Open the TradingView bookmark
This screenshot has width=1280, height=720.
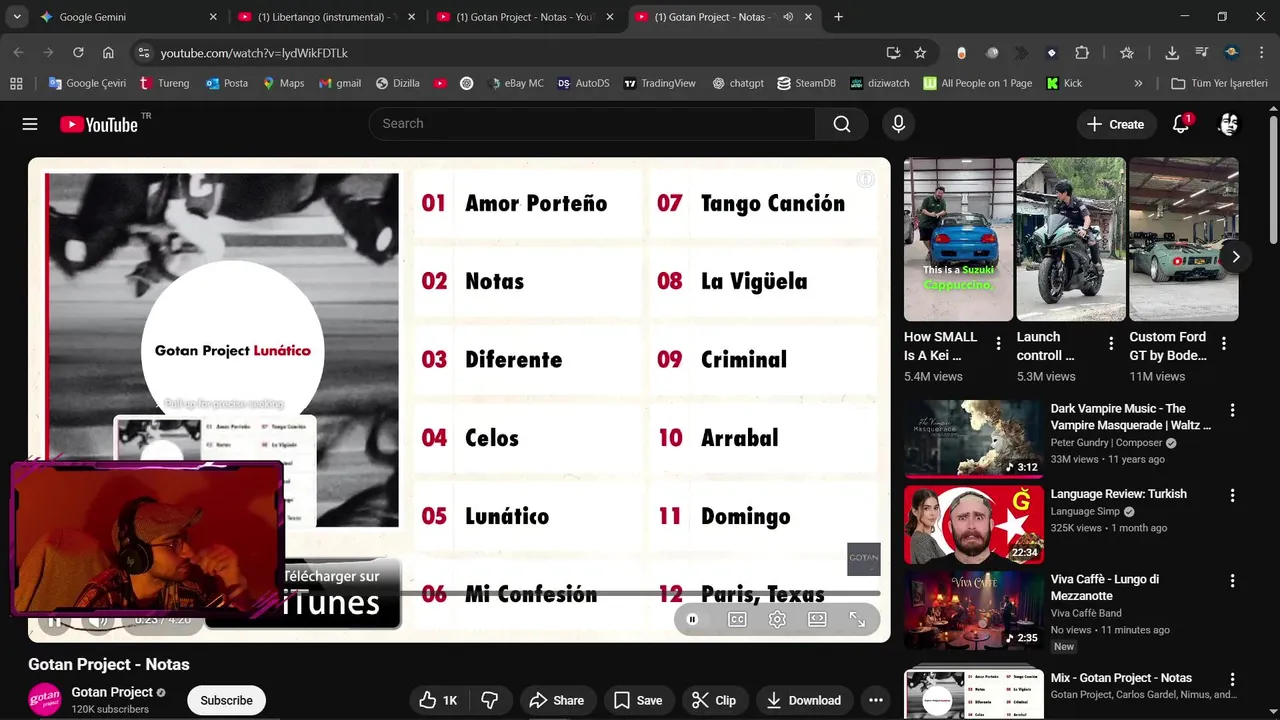(x=659, y=83)
